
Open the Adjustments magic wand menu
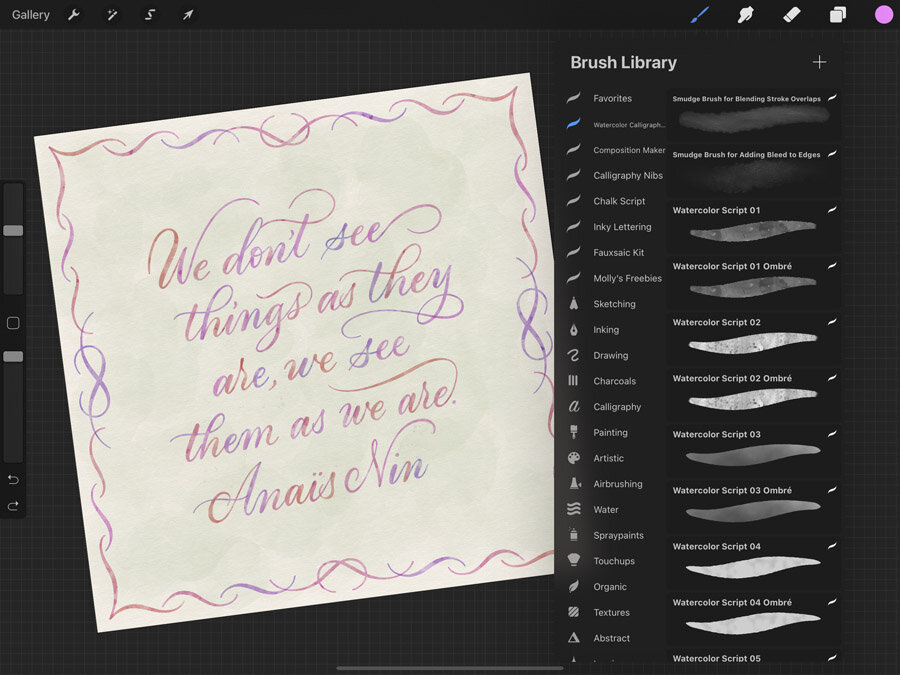(x=112, y=15)
